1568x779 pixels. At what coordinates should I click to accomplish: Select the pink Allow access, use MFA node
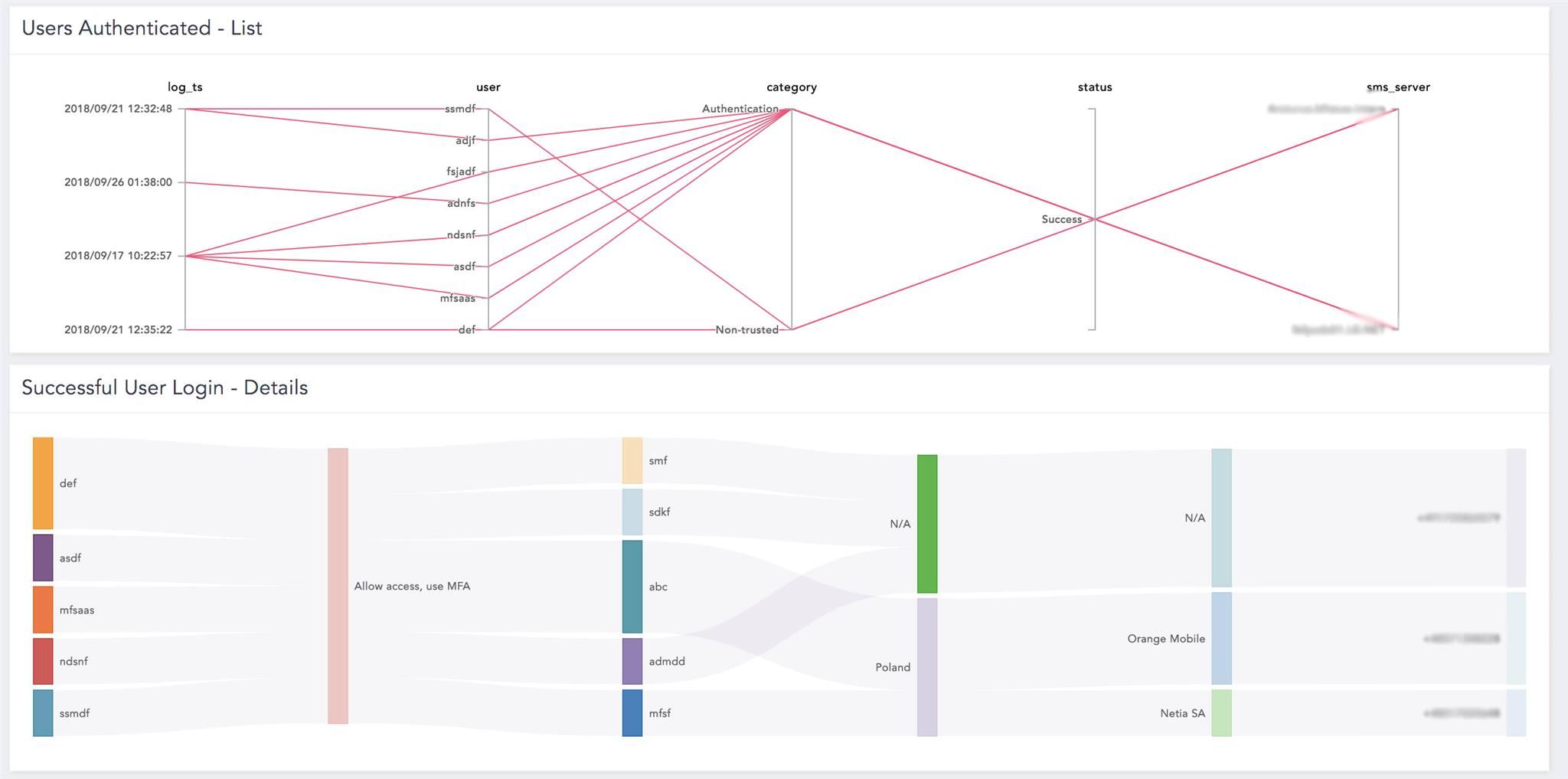click(338, 586)
